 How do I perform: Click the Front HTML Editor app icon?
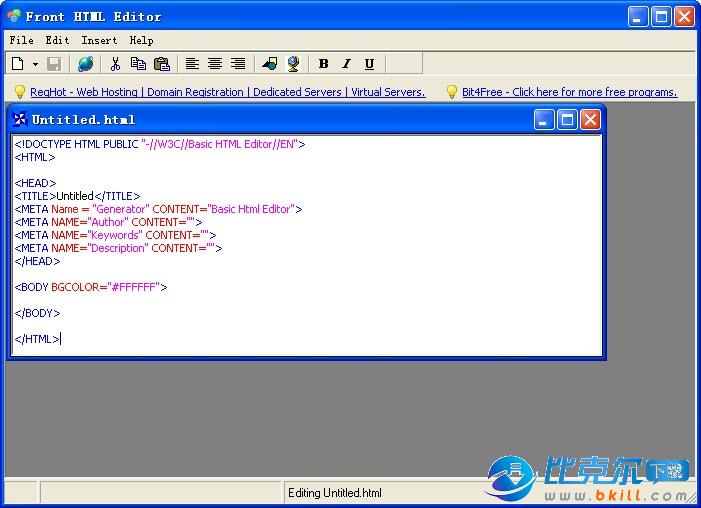14,16
